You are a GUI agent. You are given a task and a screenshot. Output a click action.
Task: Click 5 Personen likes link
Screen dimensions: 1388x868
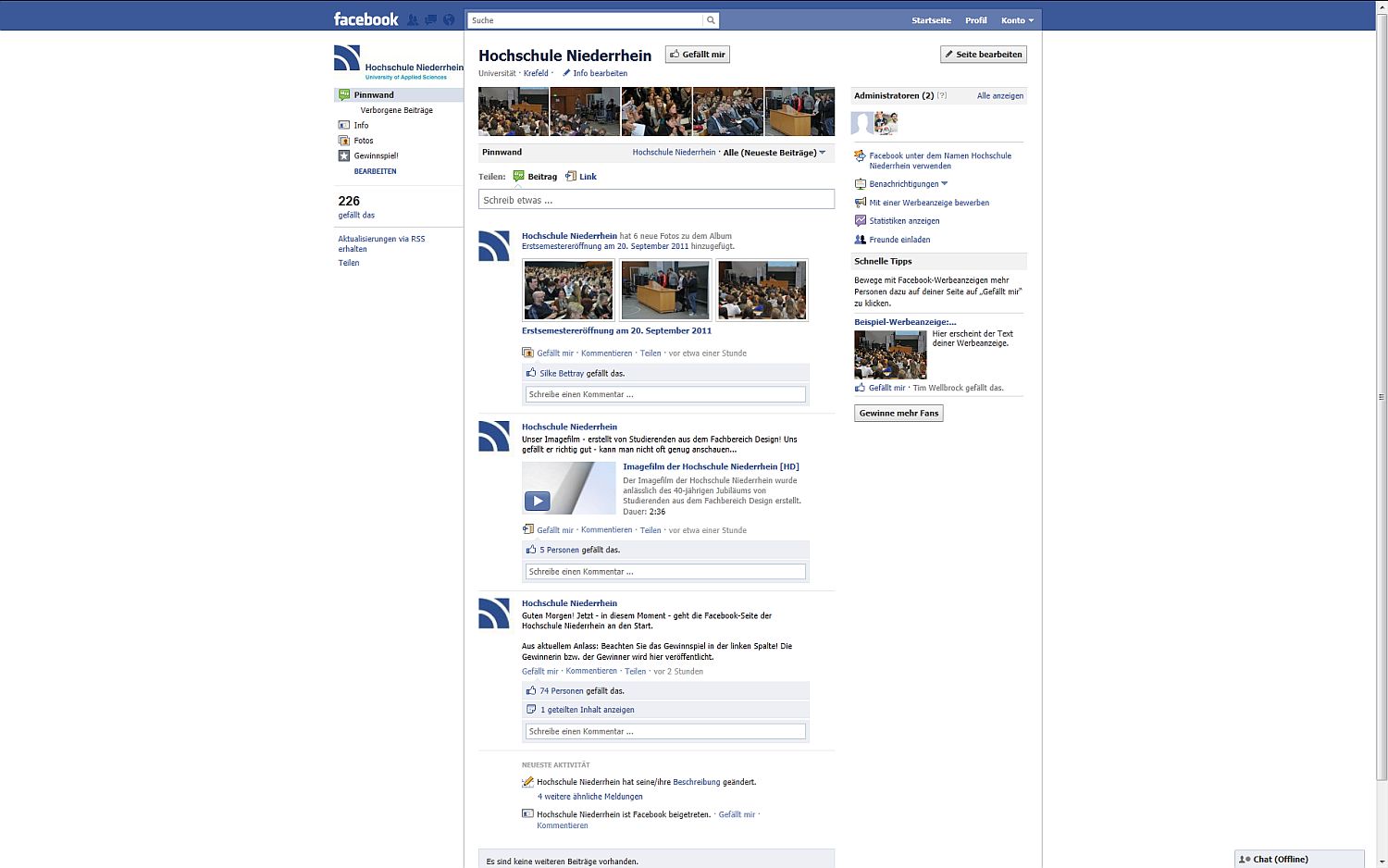pyautogui.click(x=559, y=550)
